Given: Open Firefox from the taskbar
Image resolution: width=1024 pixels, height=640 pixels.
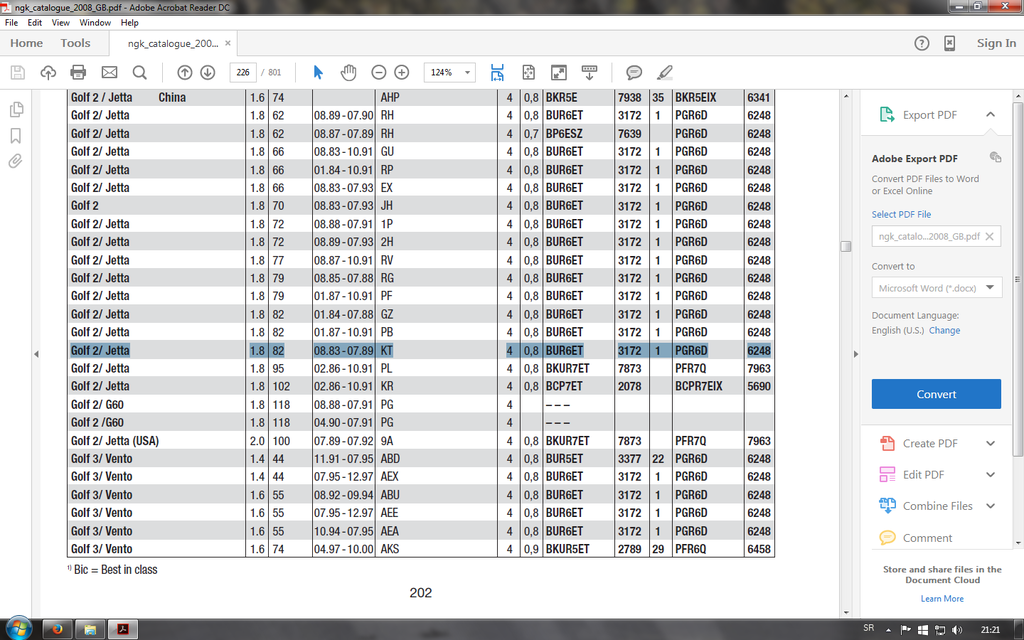Looking at the screenshot, I should point(57,630).
